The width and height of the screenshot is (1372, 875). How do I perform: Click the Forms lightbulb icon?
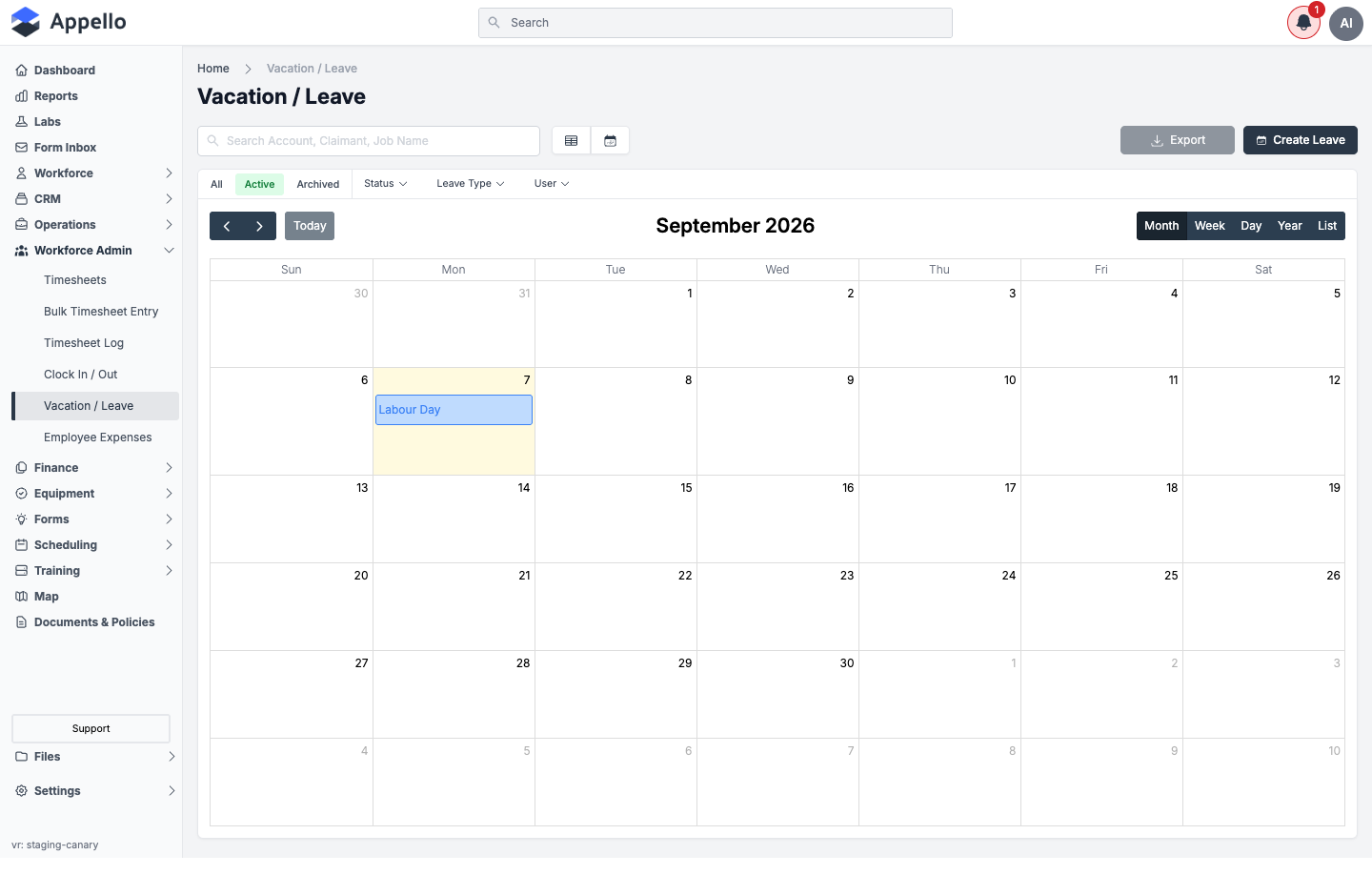21,519
